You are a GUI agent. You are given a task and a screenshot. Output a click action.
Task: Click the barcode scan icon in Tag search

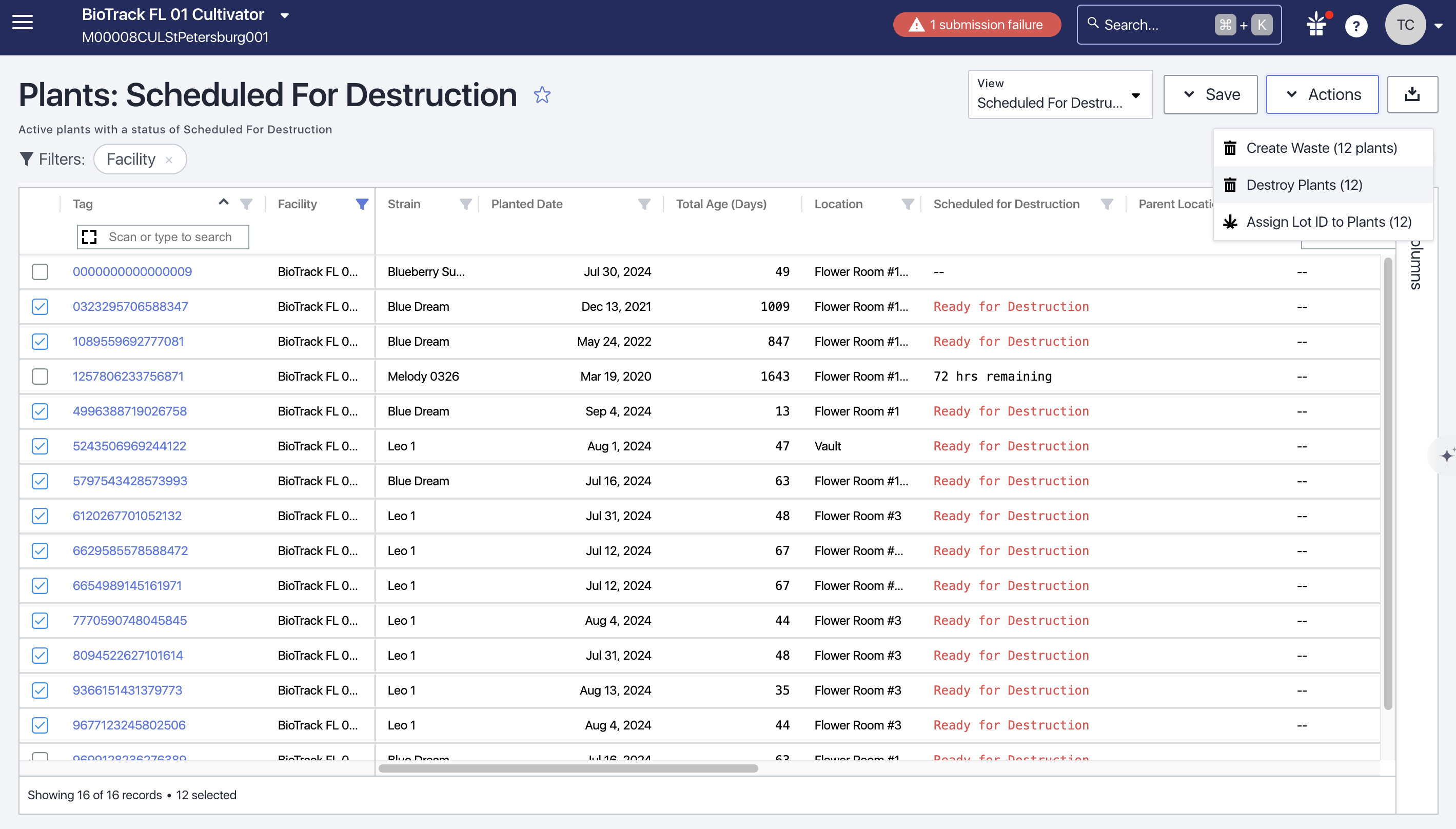tap(89, 237)
